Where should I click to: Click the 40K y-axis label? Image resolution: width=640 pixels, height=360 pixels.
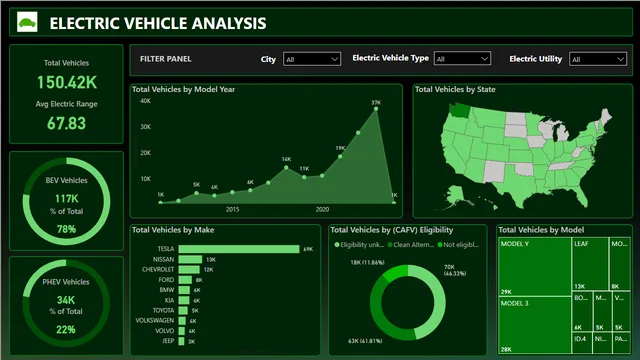pos(145,101)
